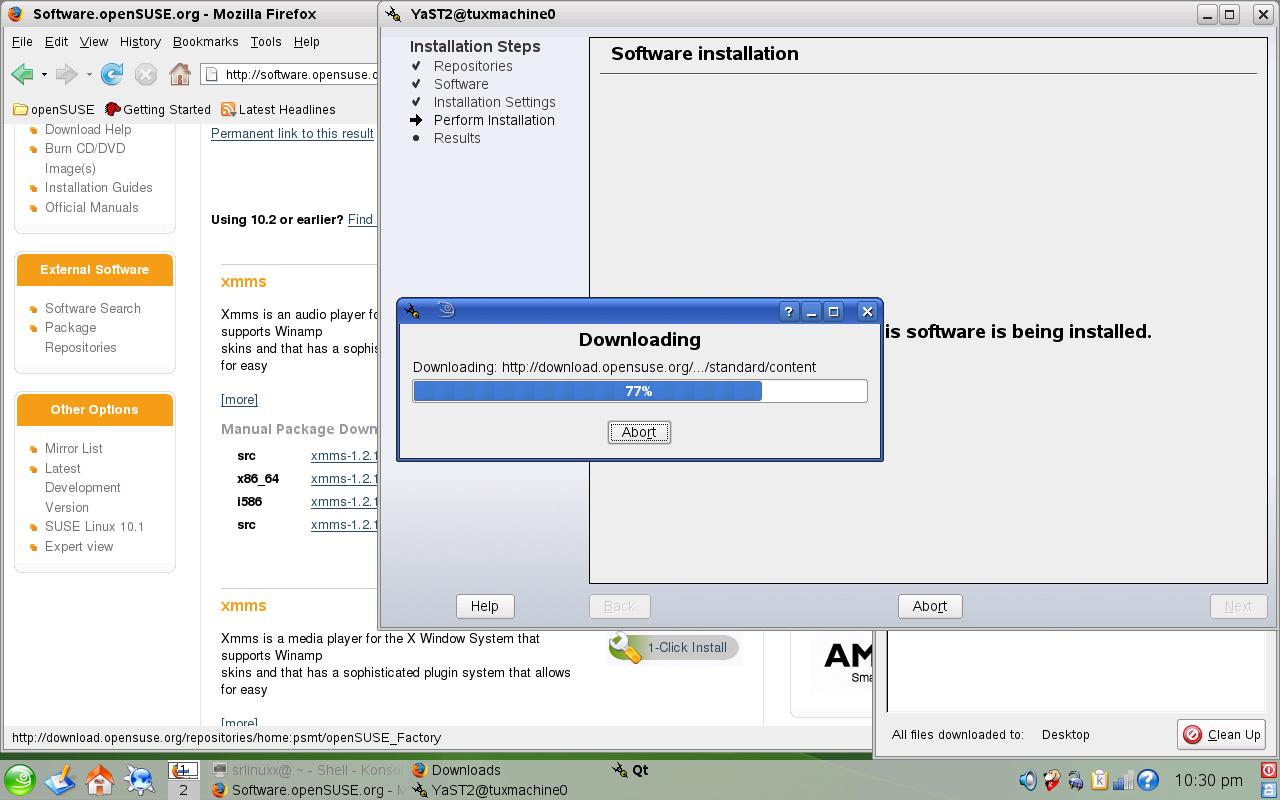
Task: Click the Firefox URL address field
Action: click(290, 74)
